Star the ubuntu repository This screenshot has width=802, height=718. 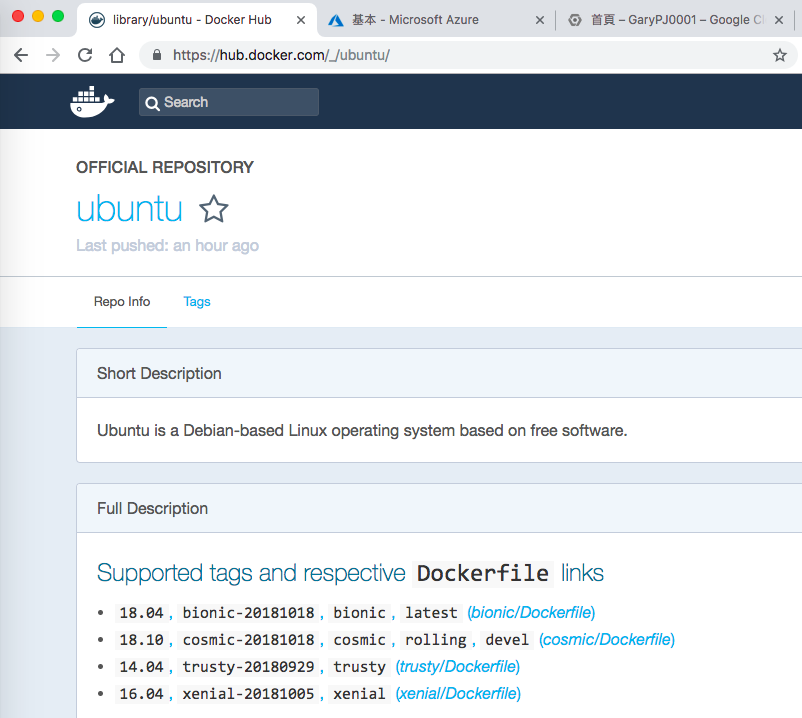point(213,209)
